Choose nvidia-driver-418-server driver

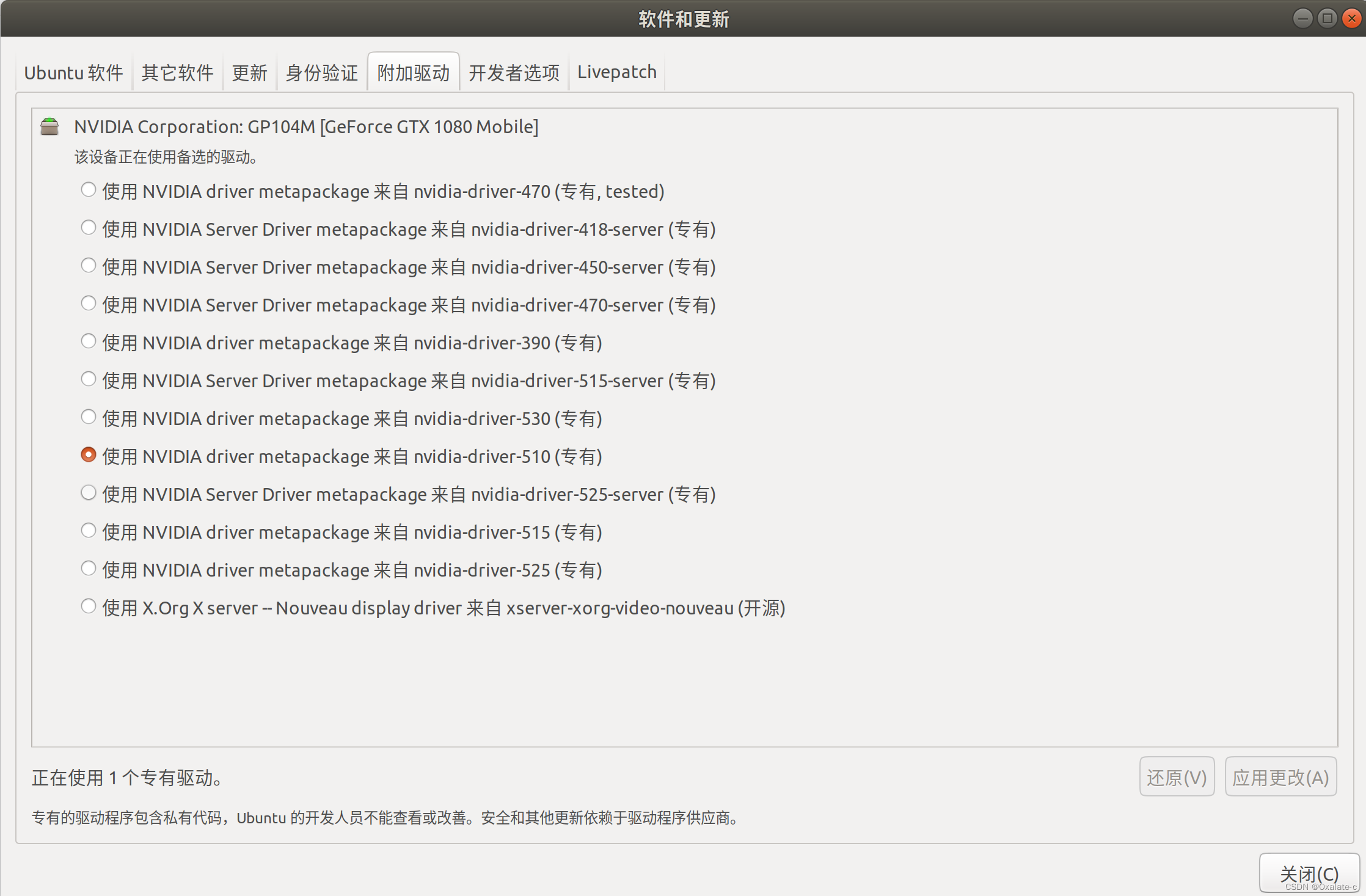(x=89, y=227)
